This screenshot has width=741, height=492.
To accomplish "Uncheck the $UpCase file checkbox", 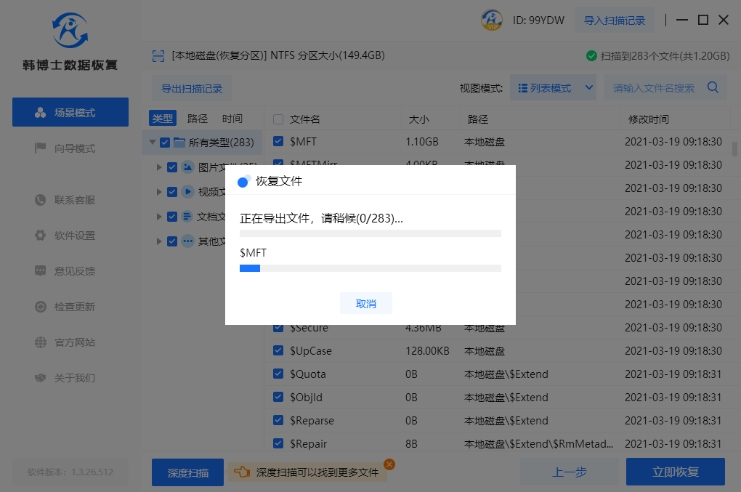I will tap(279, 351).
